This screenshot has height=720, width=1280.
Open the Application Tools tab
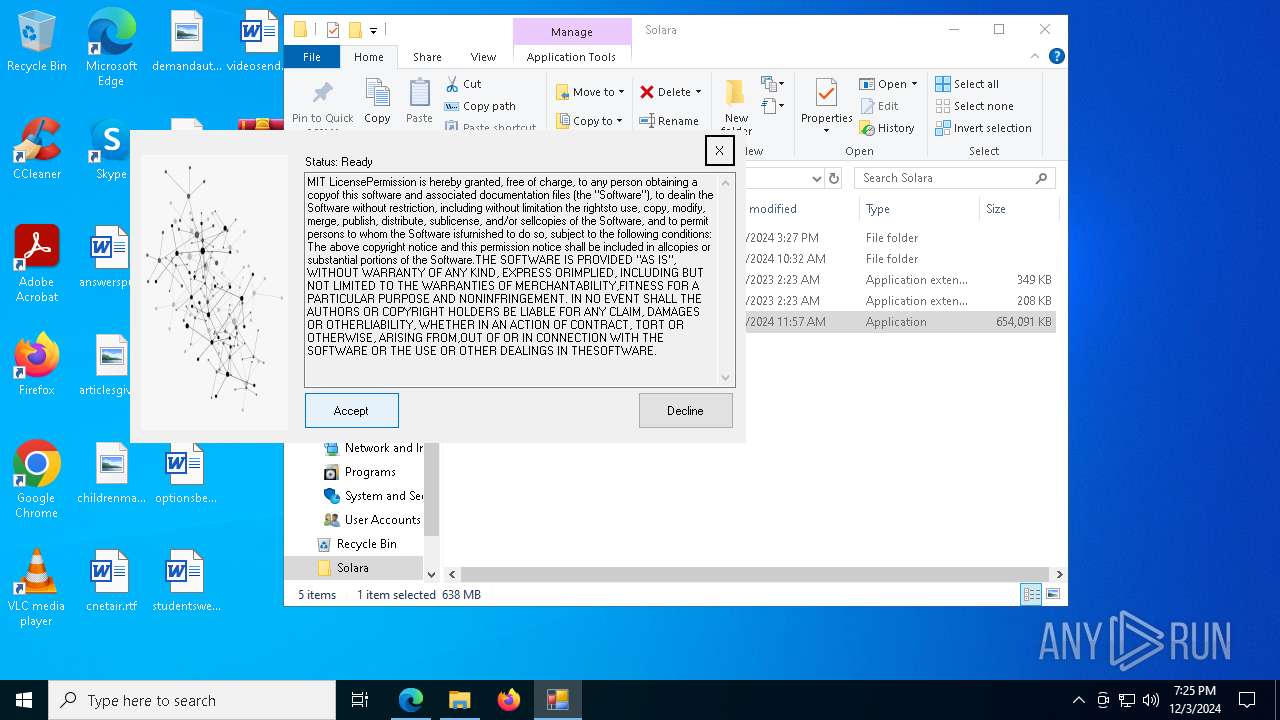[x=571, y=57]
